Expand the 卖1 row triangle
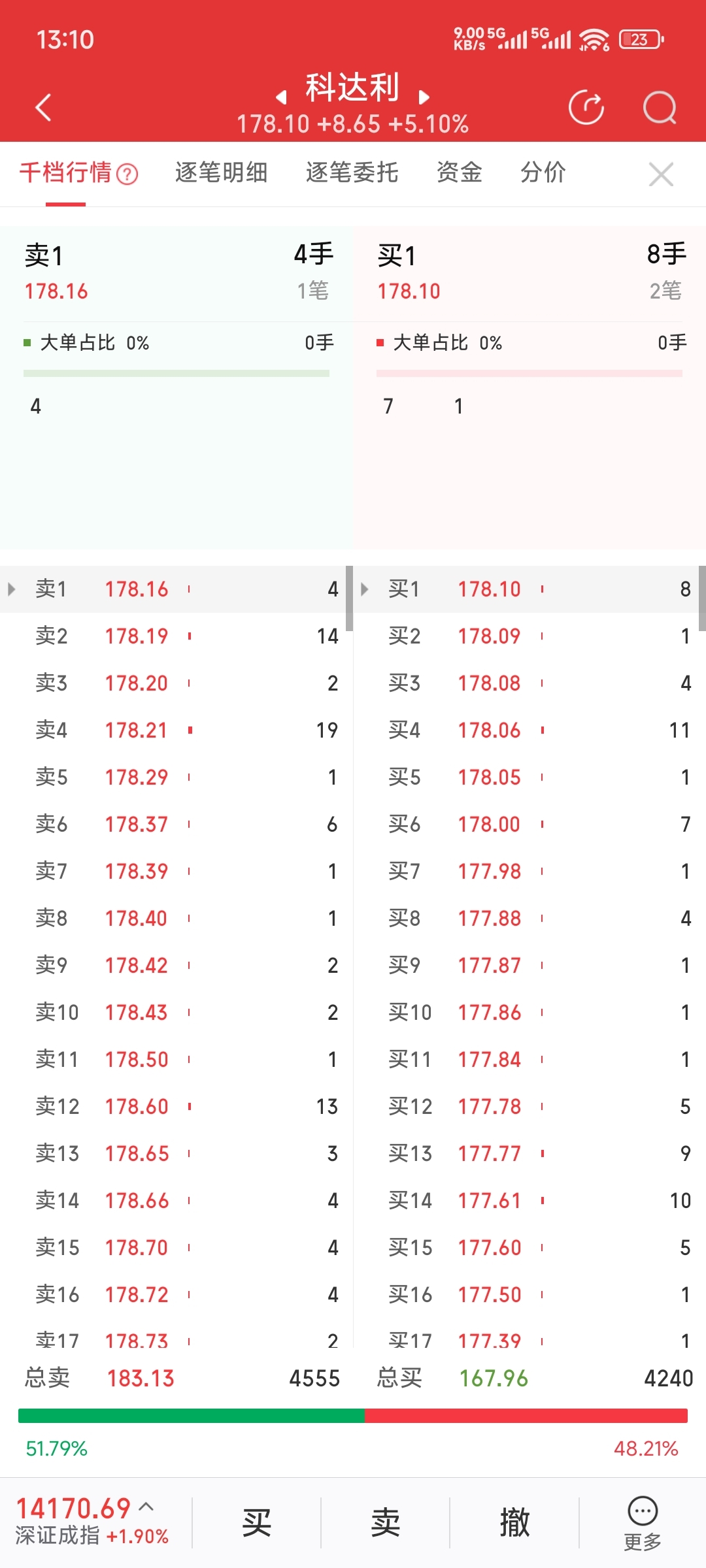This screenshot has width=706, height=1568. click(12, 589)
